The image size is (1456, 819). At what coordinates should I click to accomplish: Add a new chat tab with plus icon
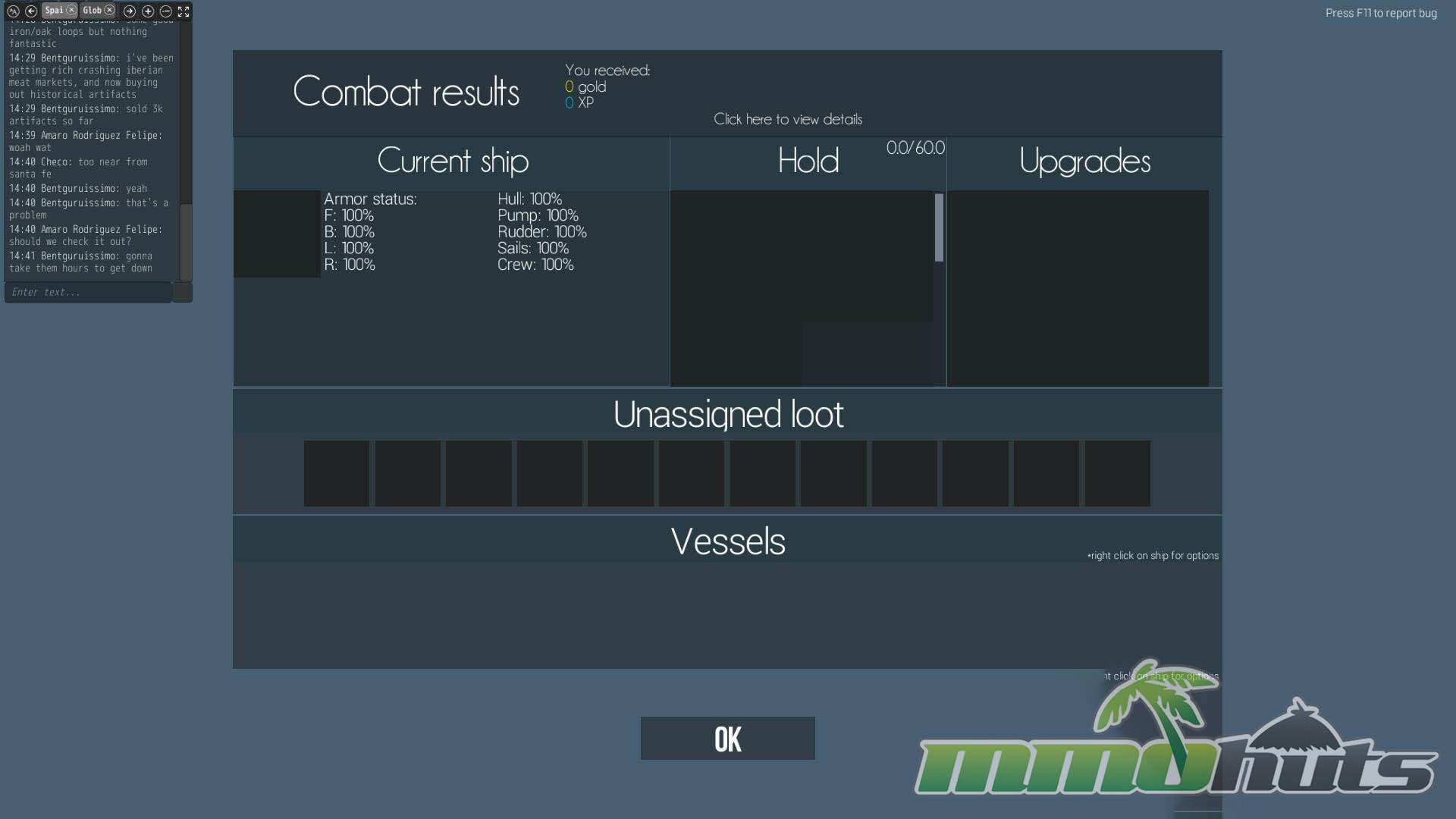(x=148, y=11)
